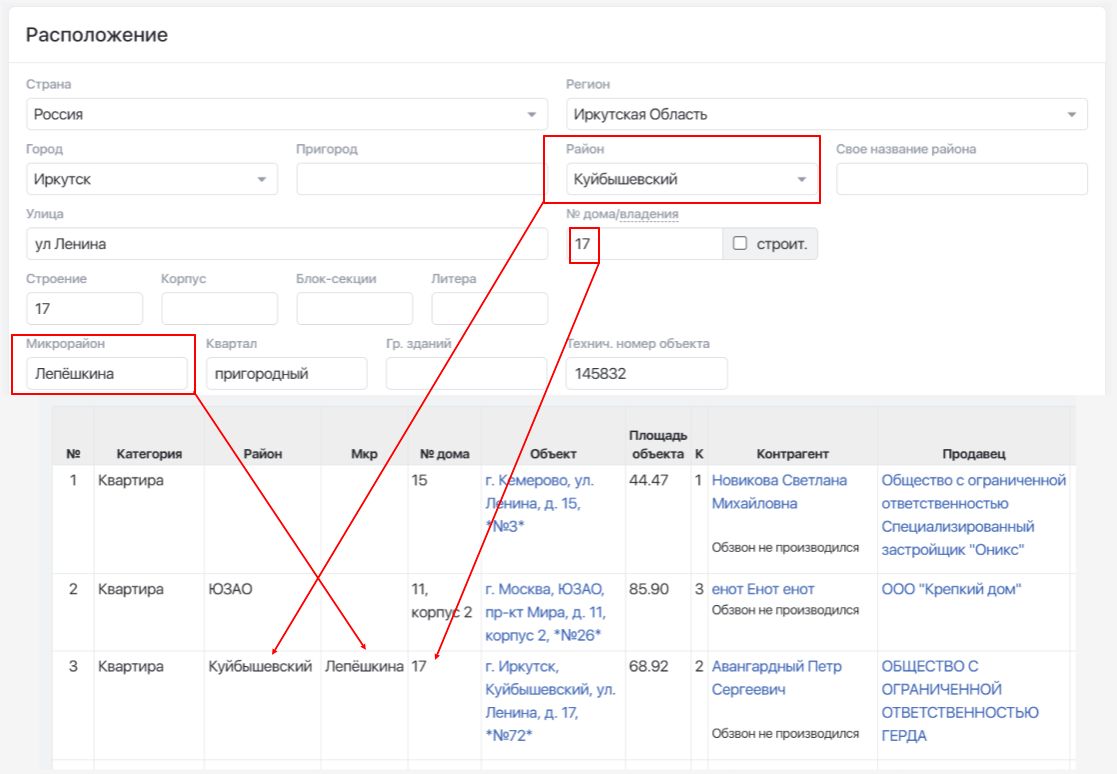The height and width of the screenshot is (774, 1117).
Task: Open the Город dropdown with Иркутск
Action: [x=152, y=179]
